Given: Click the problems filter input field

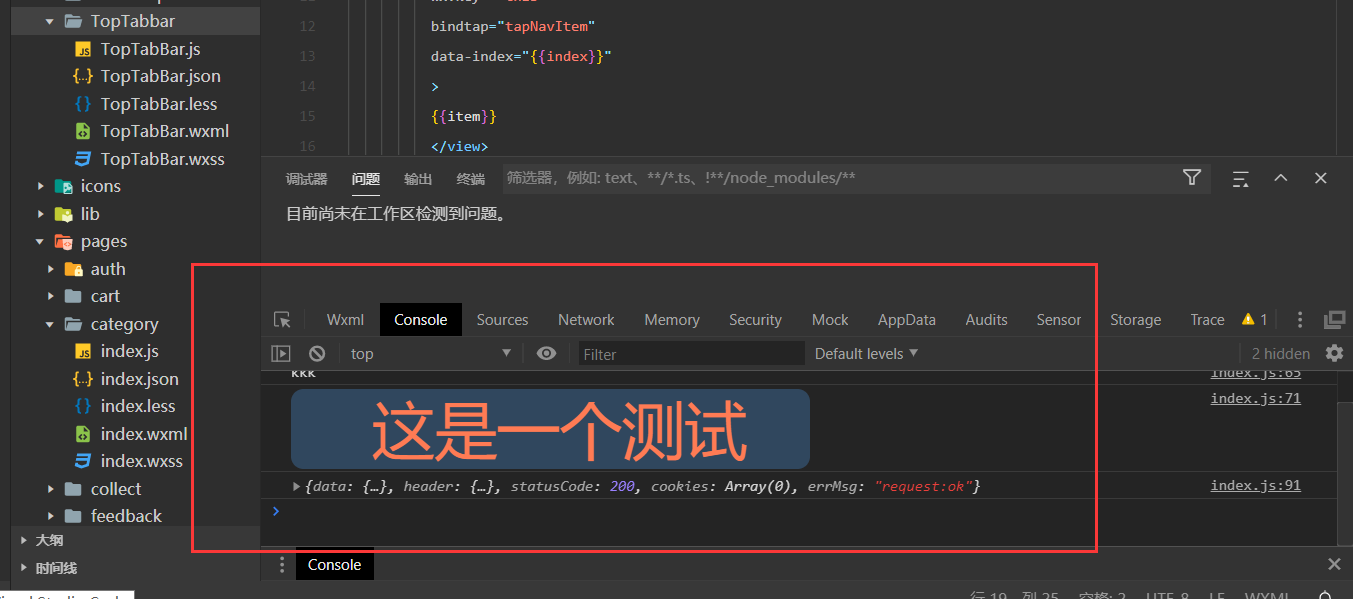Looking at the screenshot, I should click(840, 178).
